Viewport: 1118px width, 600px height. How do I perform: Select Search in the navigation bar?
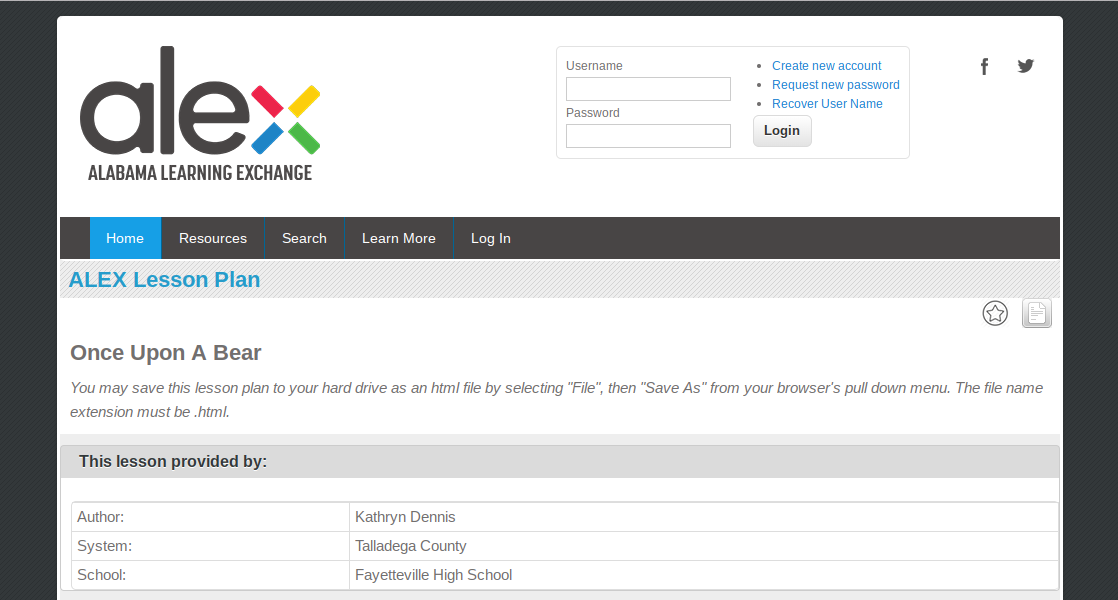pyautogui.click(x=304, y=238)
